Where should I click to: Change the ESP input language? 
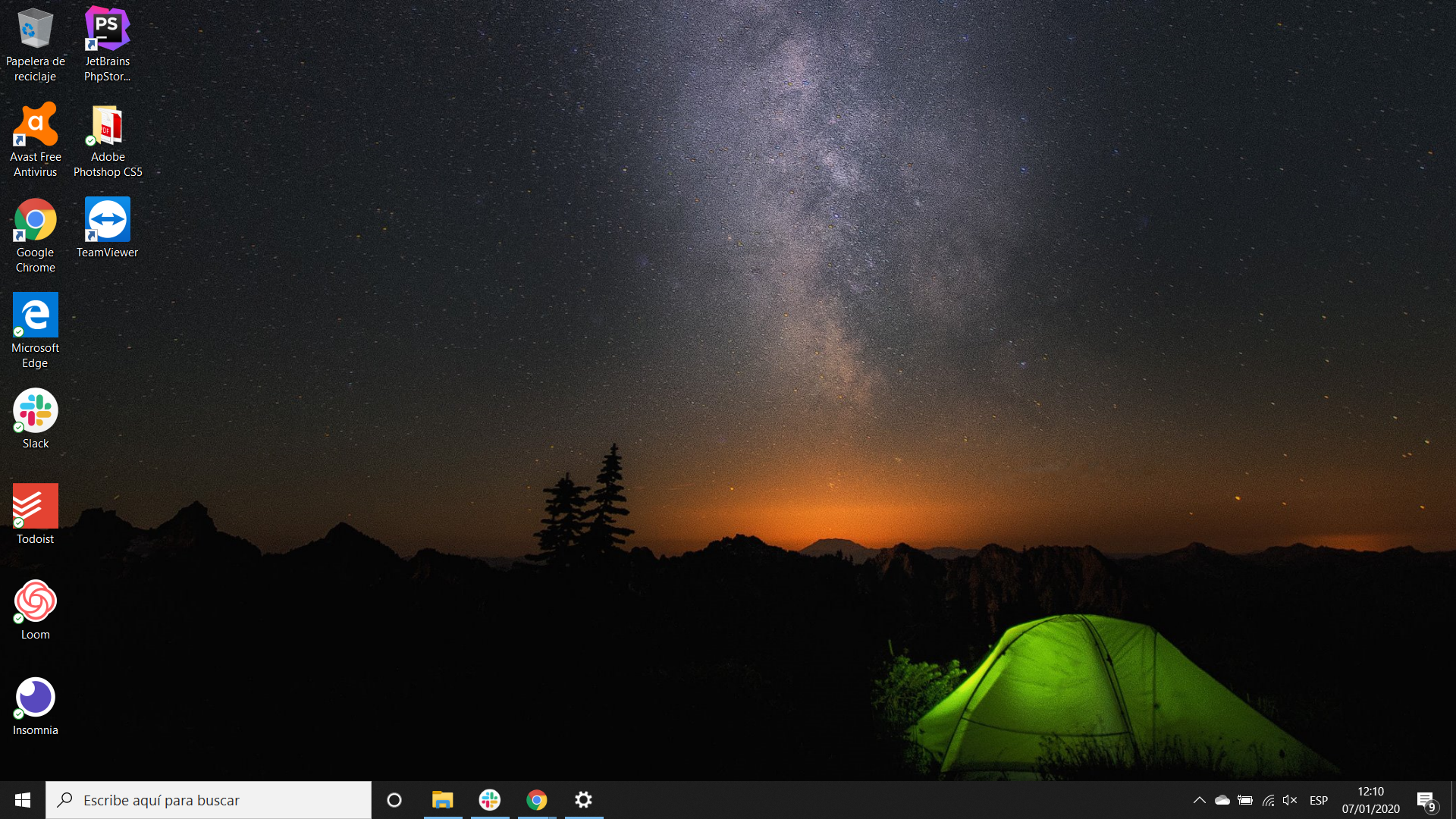[x=1319, y=800]
